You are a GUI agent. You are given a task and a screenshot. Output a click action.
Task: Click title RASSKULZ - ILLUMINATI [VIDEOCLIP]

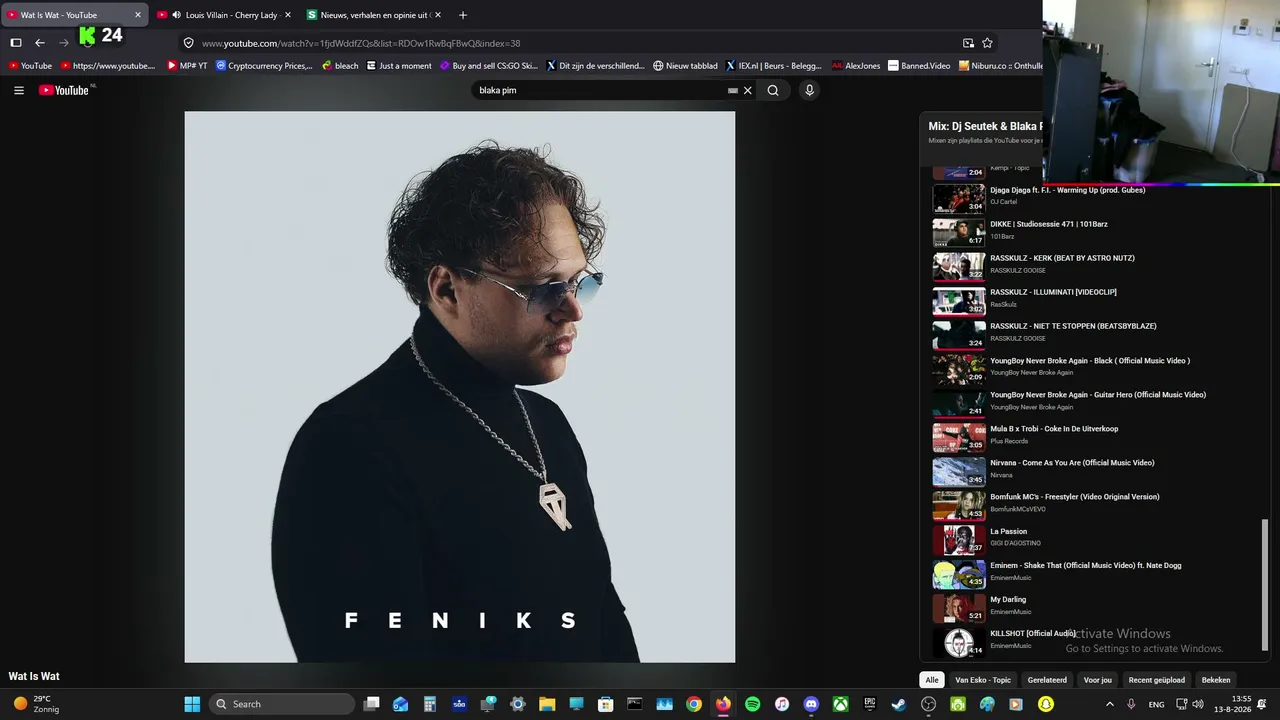point(1053,292)
